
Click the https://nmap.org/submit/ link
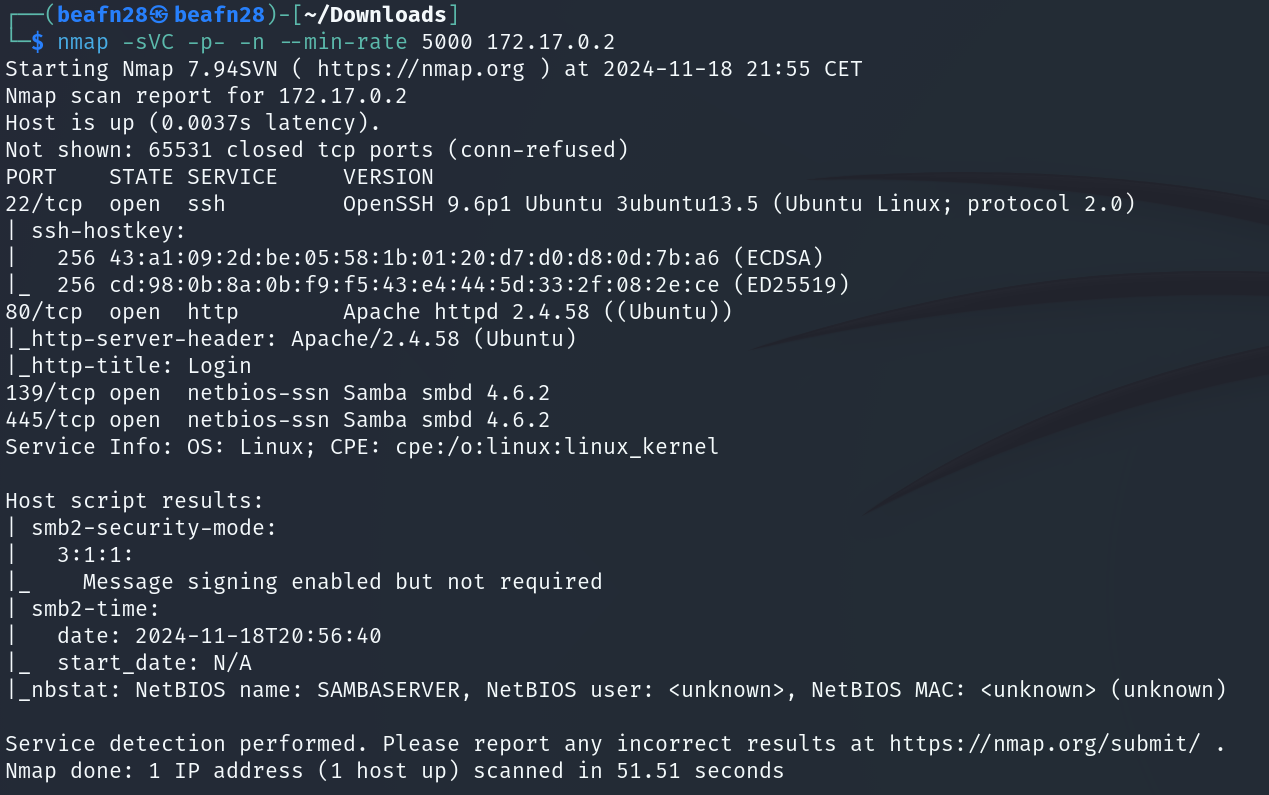tap(1045, 744)
